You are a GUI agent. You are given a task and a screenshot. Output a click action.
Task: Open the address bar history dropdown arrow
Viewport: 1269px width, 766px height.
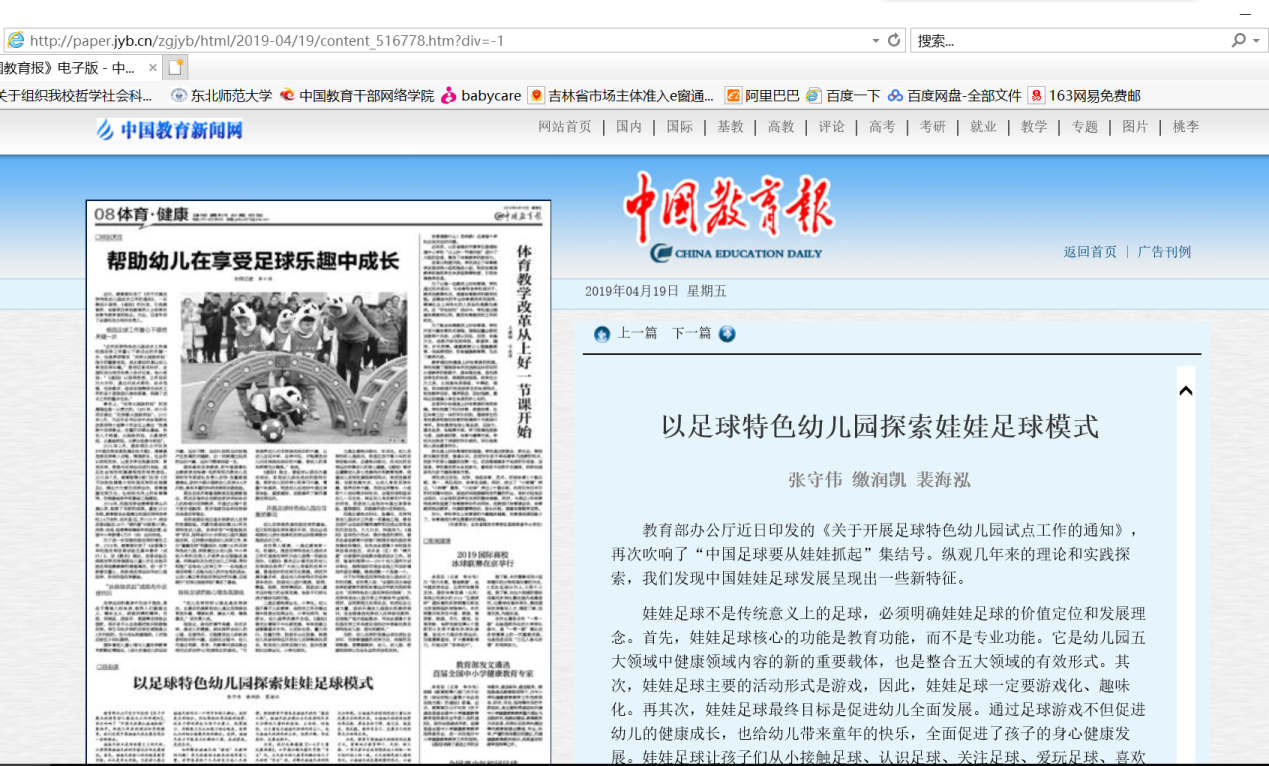pyautogui.click(x=876, y=41)
